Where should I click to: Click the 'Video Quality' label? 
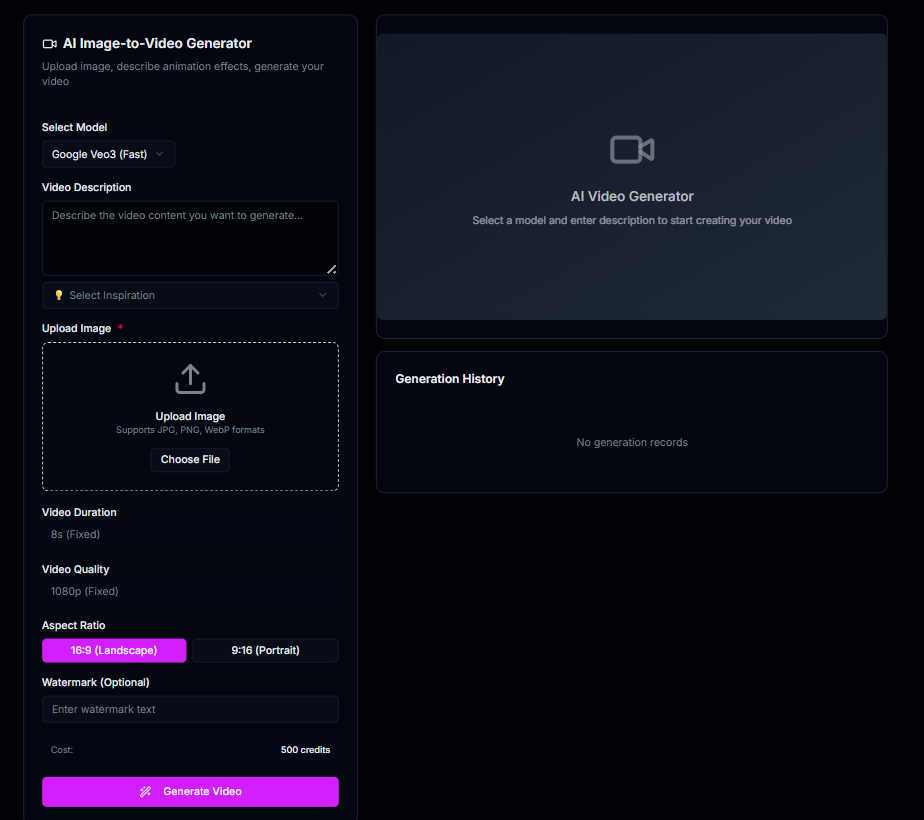[x=75, y=569]
